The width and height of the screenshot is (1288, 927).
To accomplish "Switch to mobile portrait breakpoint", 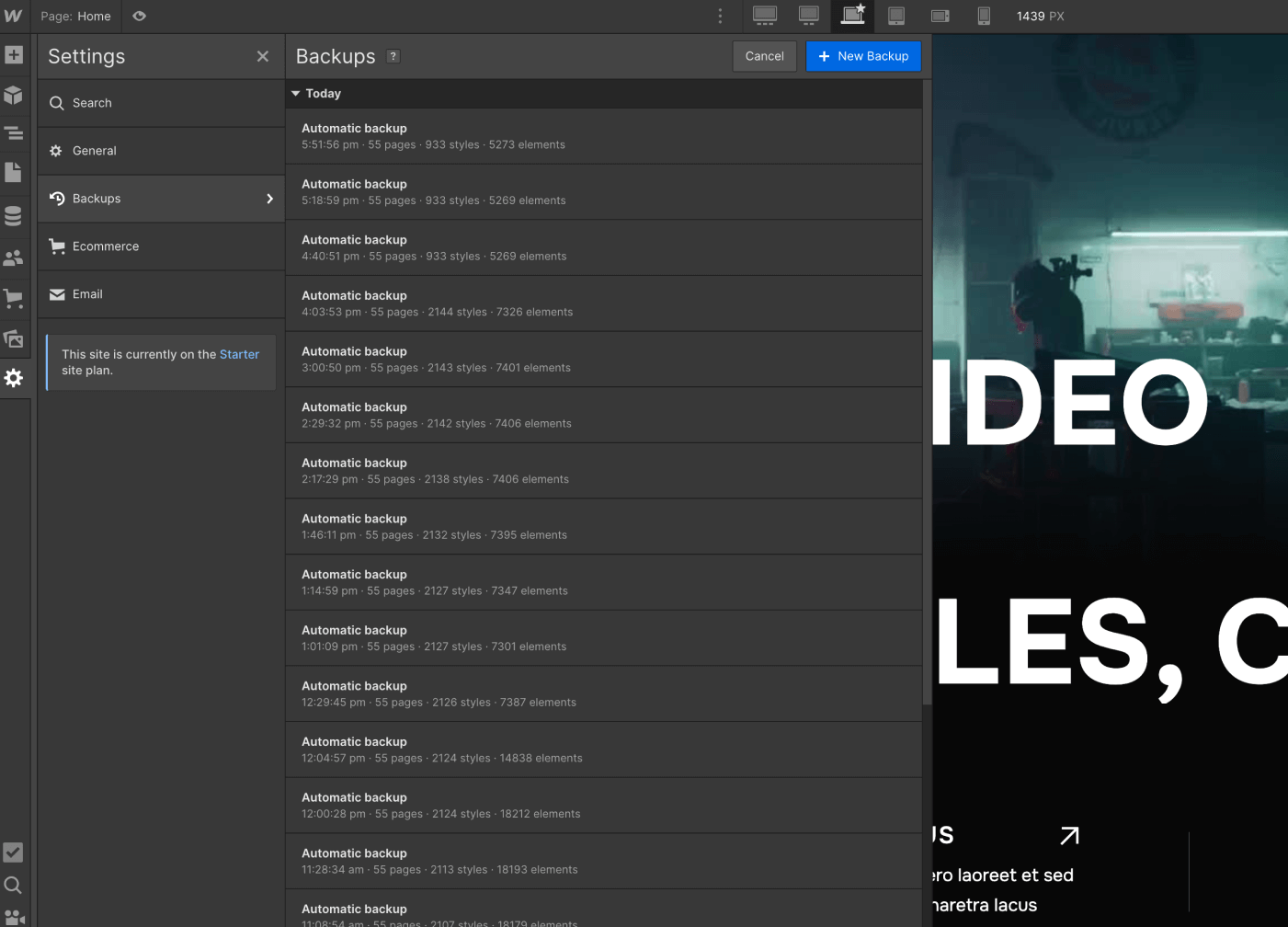I will 984,16.
